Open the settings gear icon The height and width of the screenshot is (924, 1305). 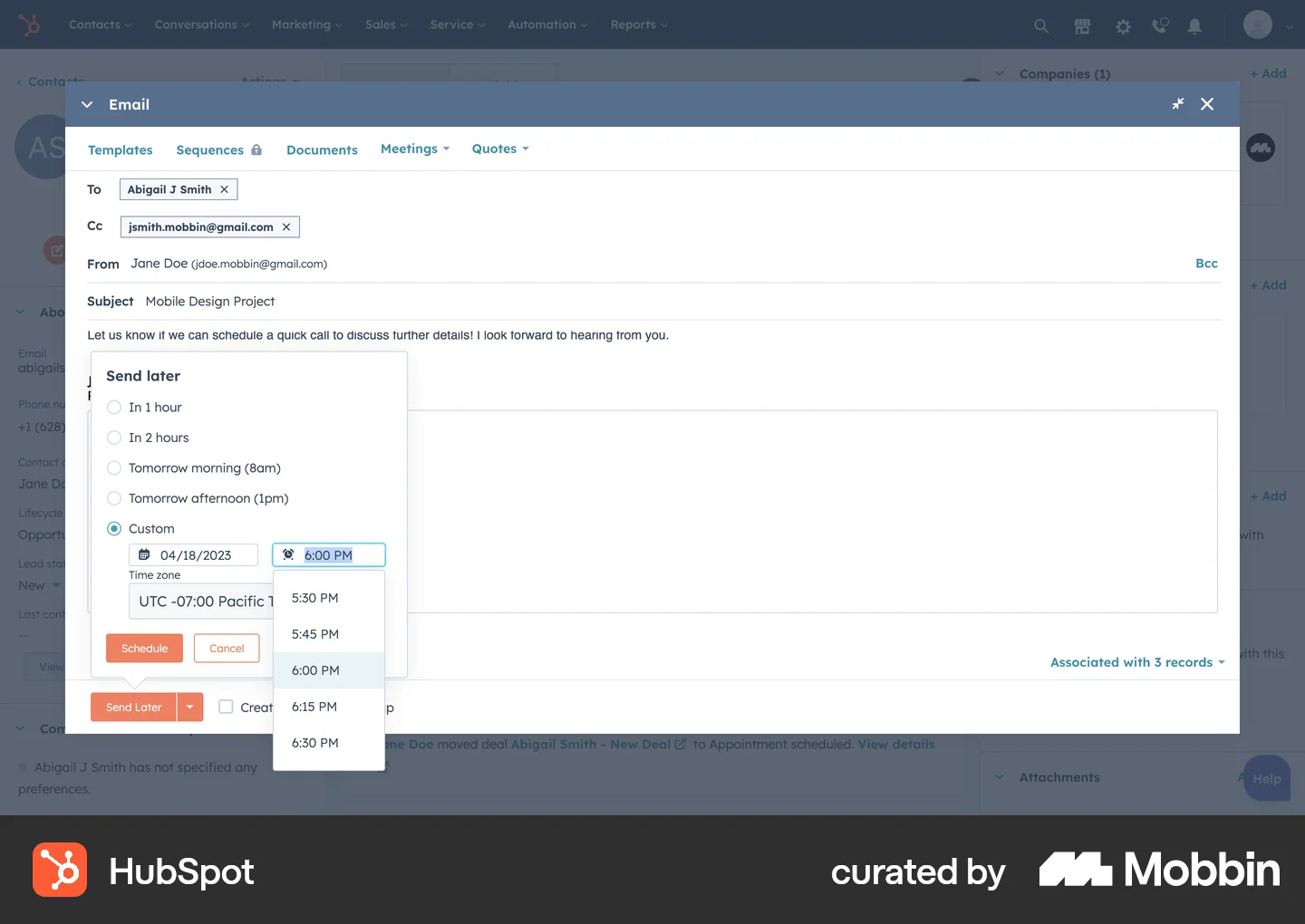point(1123,26)
